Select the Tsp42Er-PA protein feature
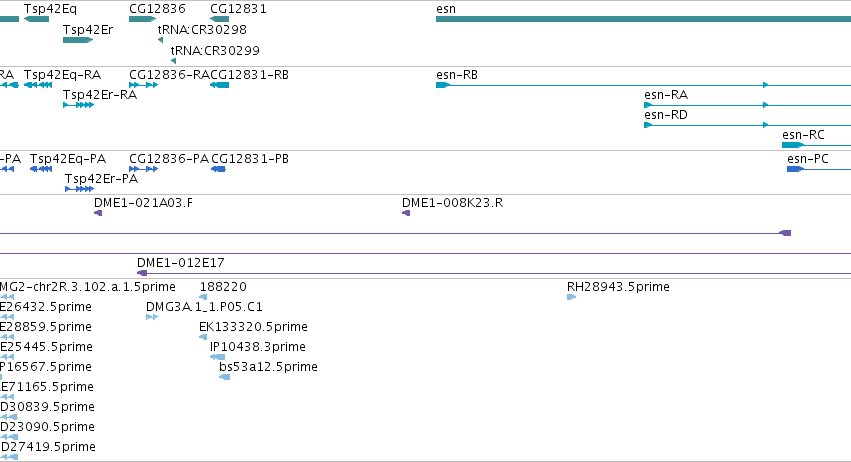Viewport: 851px width, 462px height. tap(79, 189)
